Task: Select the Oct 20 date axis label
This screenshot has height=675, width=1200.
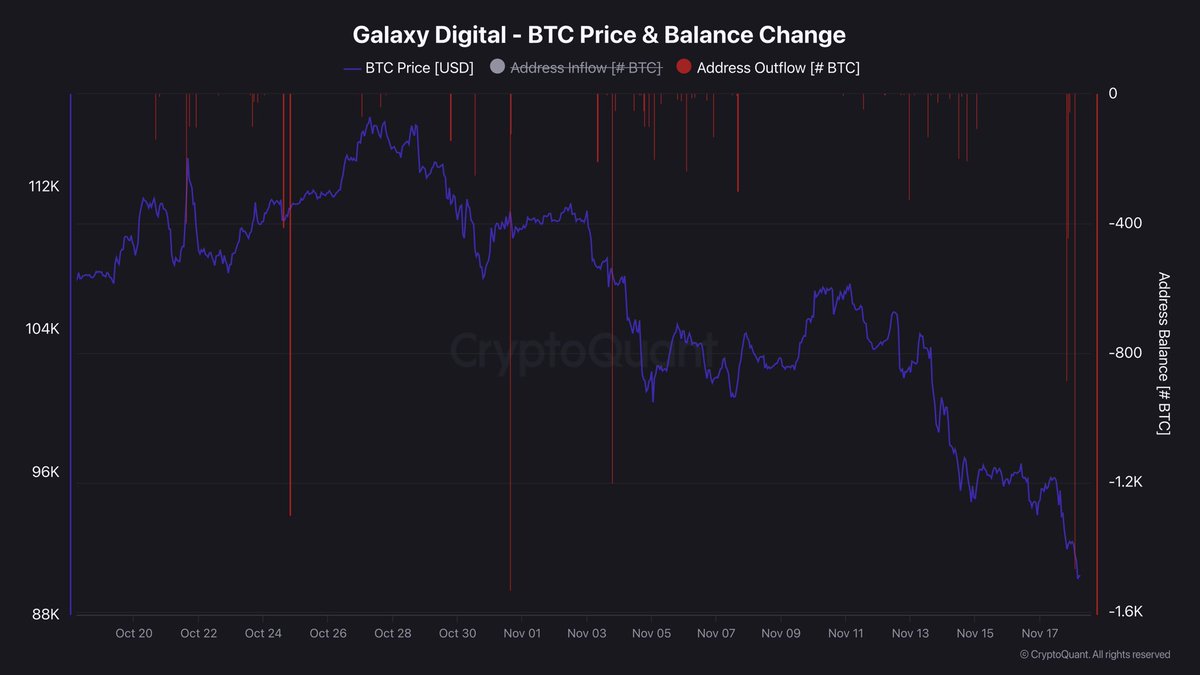Action: [x=134, y=633]
